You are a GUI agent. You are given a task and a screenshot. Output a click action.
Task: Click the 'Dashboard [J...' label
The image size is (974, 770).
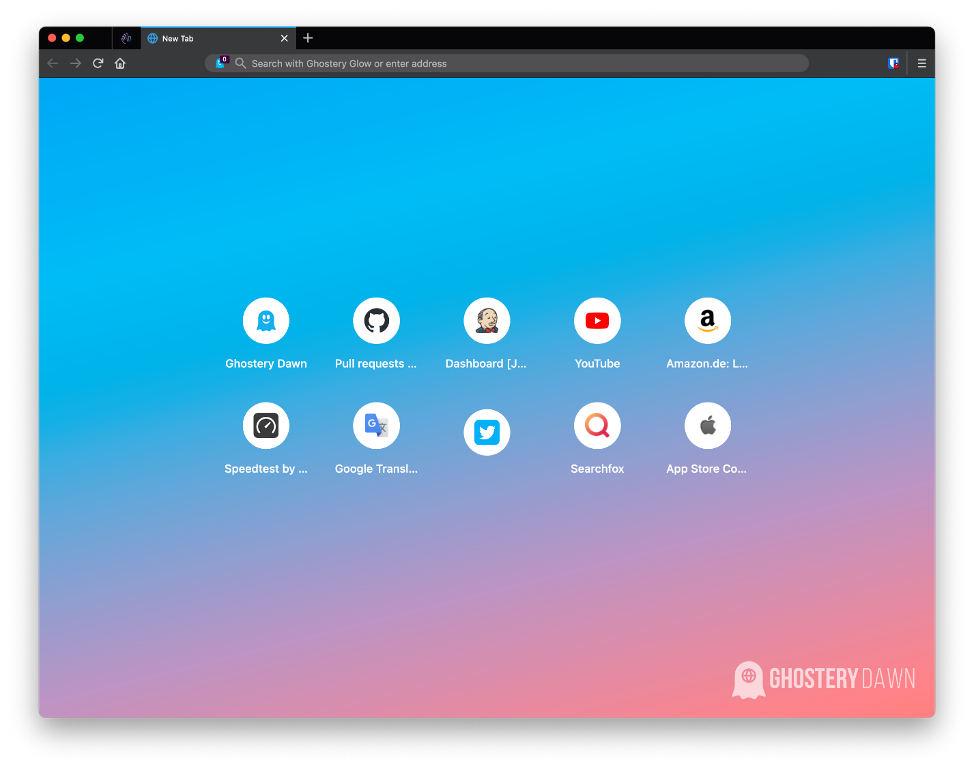[486, 363]
